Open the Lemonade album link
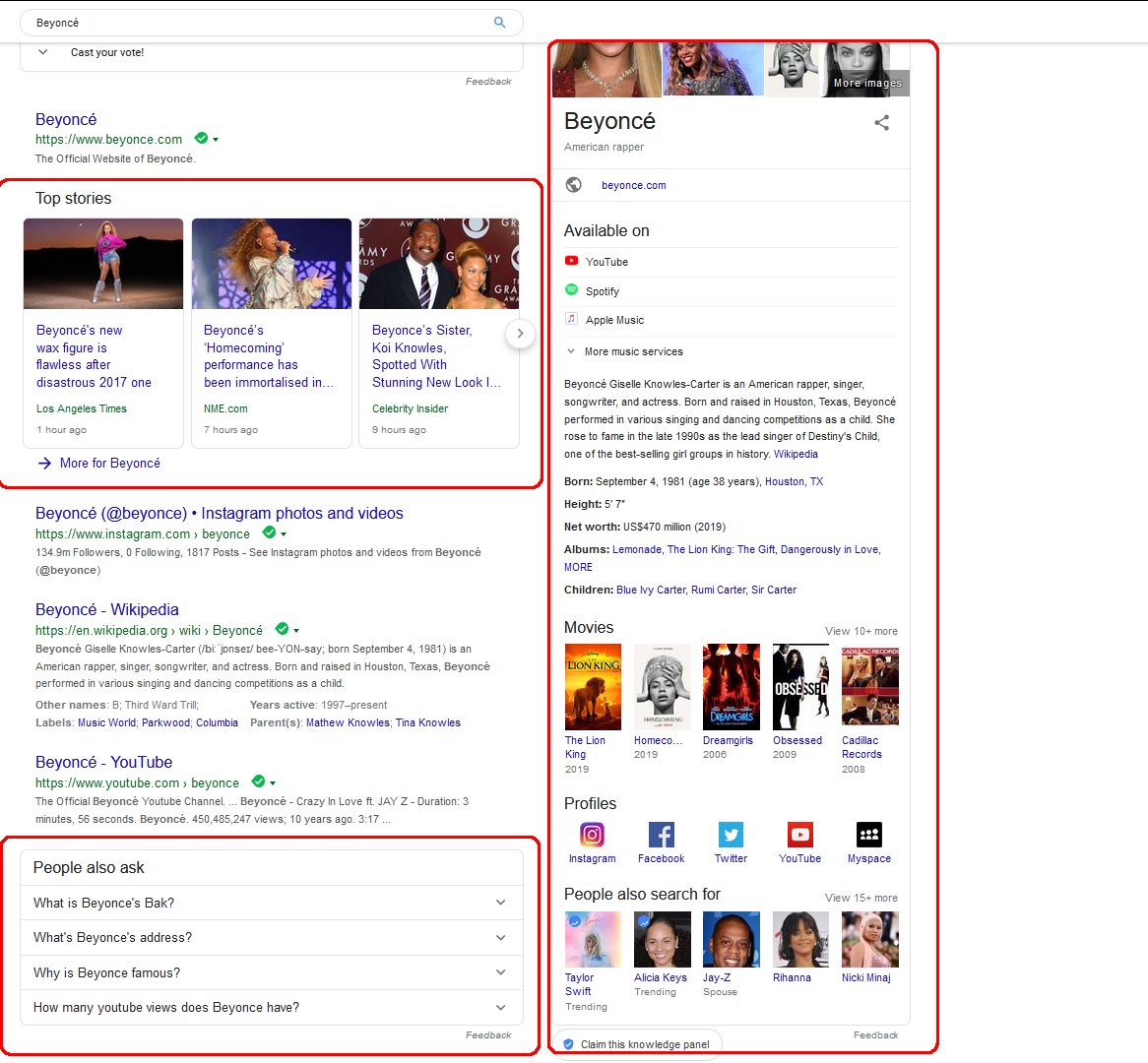 636,550
